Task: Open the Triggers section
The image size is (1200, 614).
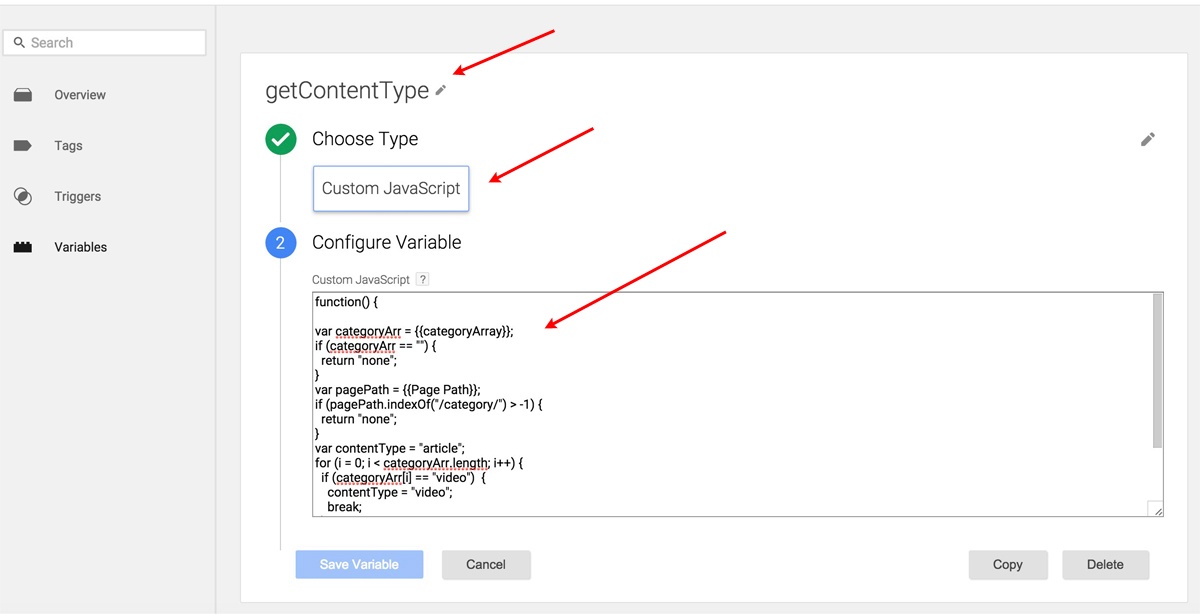Action: click(x=77, y=197)
